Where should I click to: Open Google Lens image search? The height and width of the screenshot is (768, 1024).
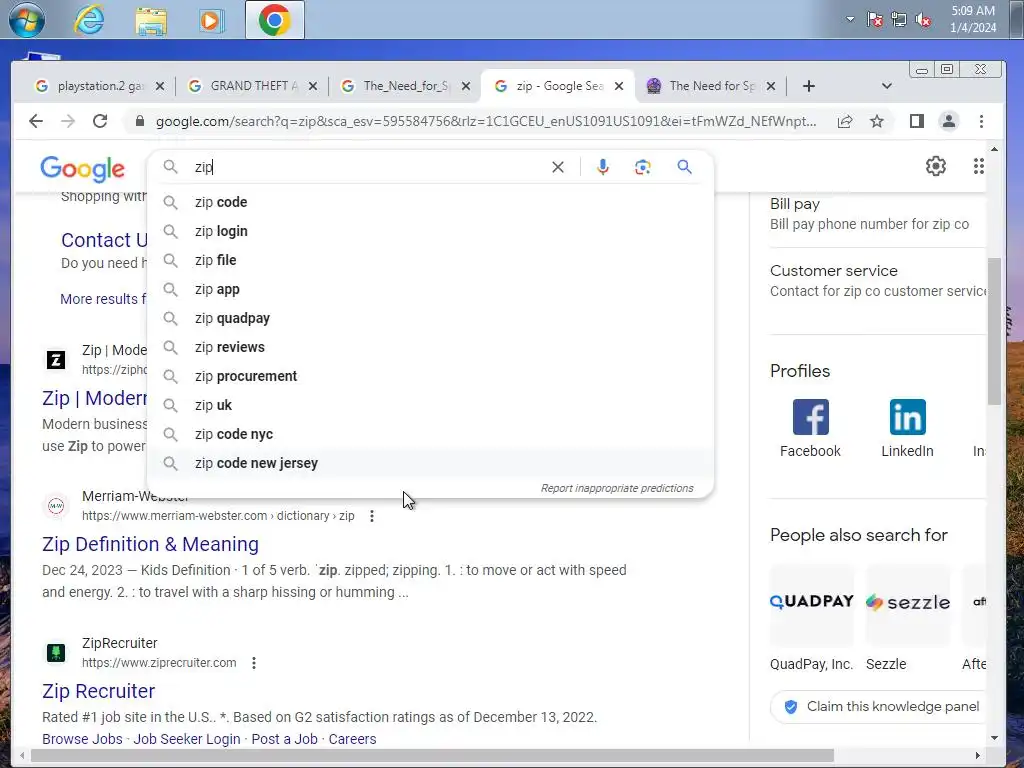coord(643,167)
